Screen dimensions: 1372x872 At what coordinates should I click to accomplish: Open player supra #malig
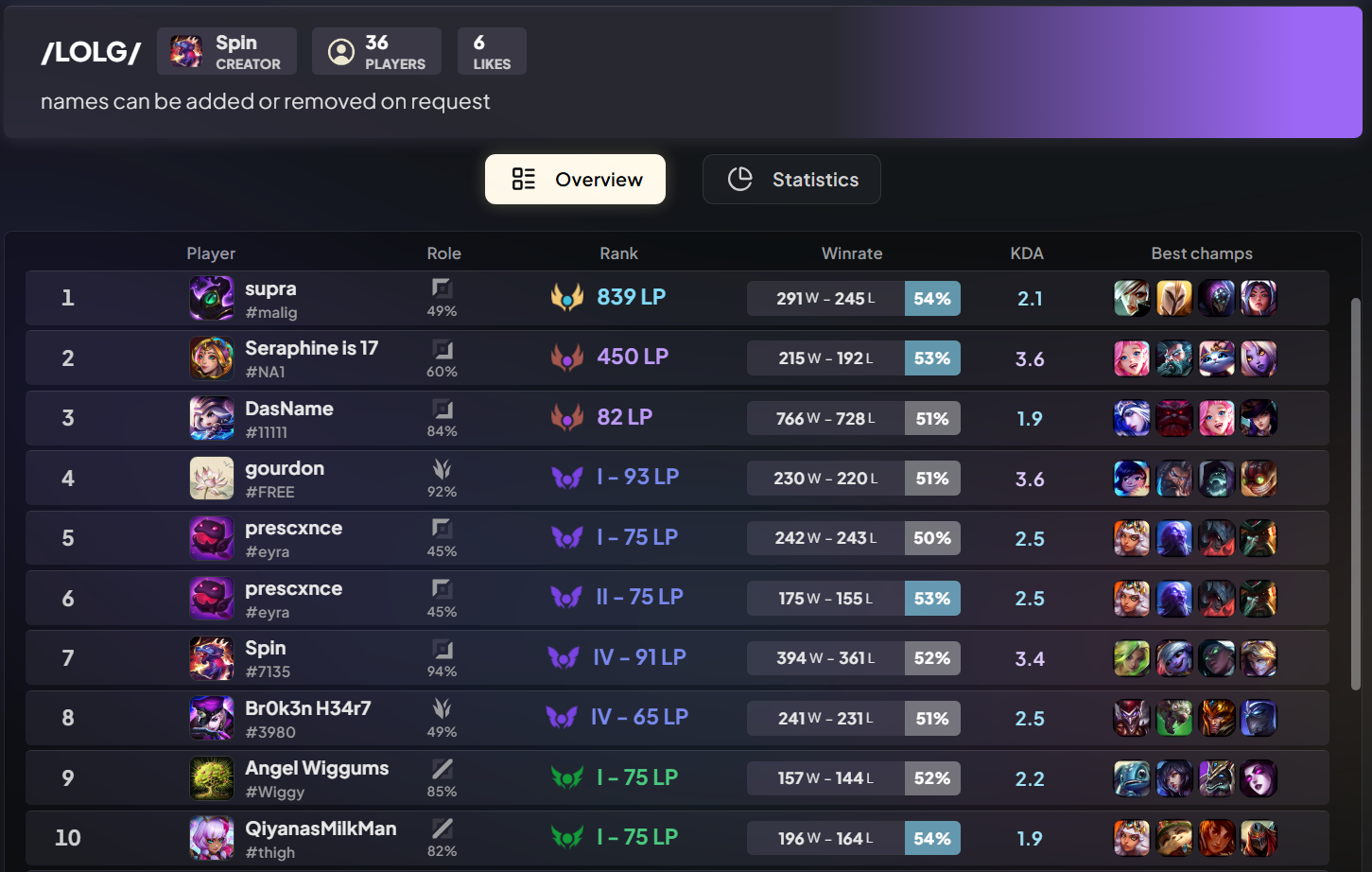point(271,299)
